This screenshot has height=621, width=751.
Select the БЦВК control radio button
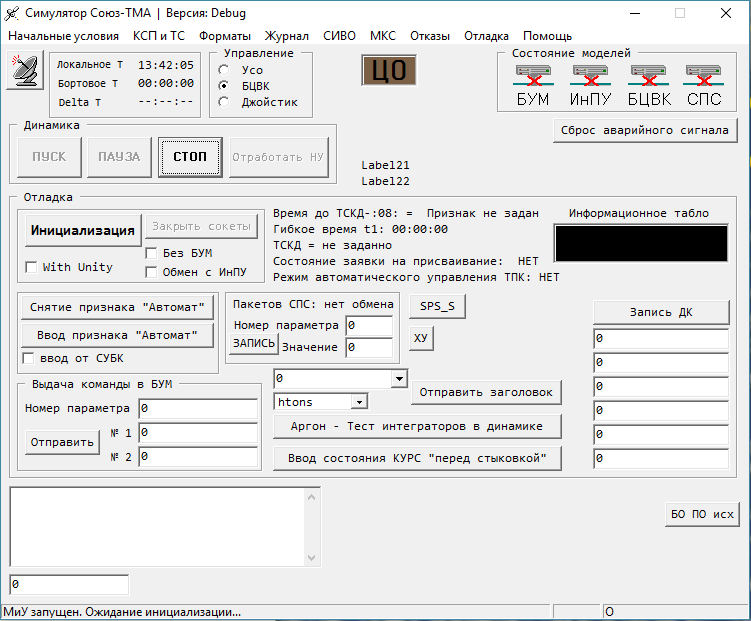[x=224, y=86]
